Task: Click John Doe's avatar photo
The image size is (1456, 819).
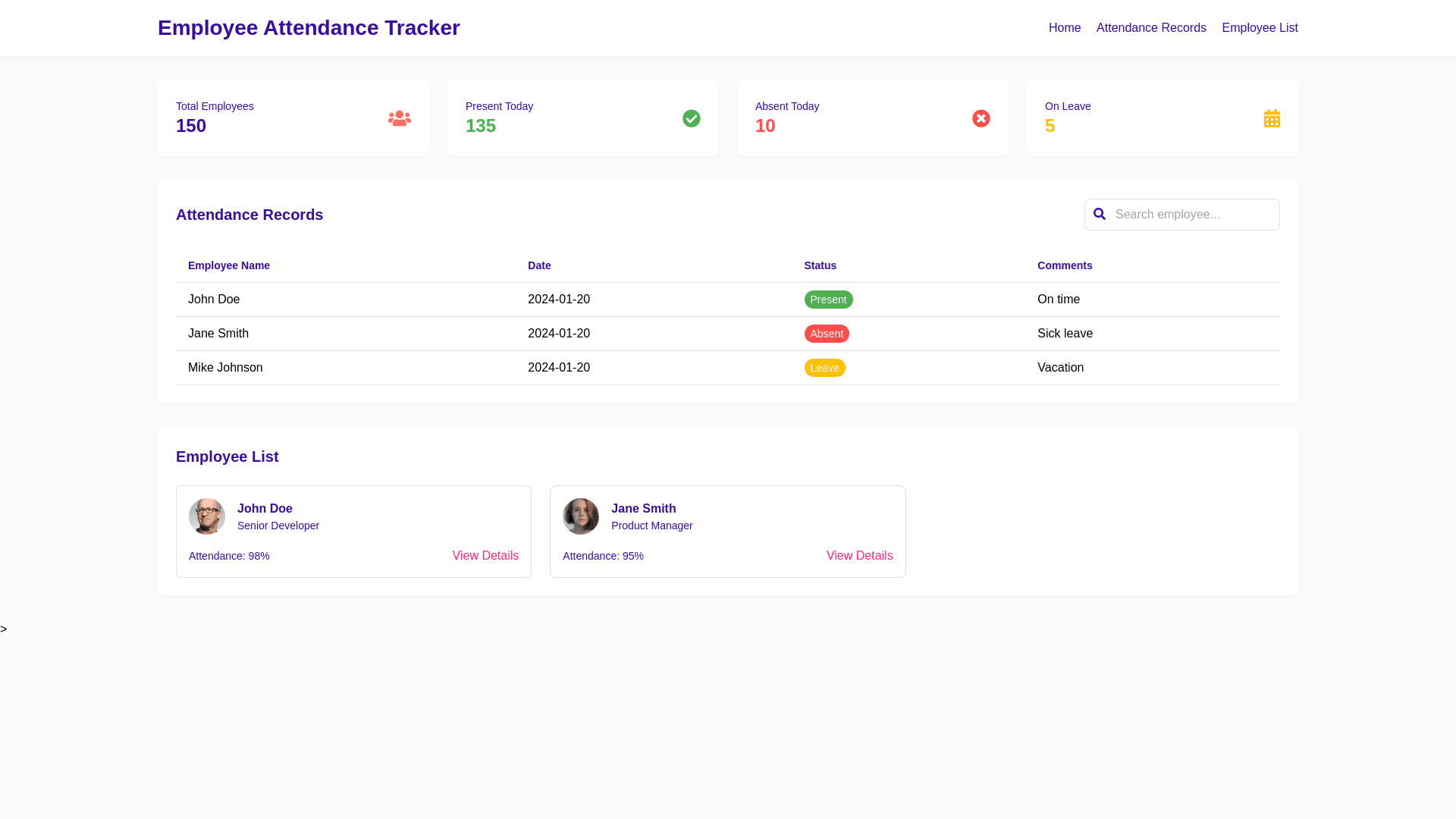Action: click(207, 516)
